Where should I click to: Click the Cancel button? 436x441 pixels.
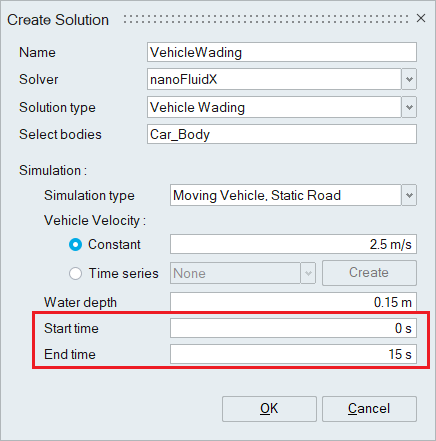pyautogui.click(x=369, y=409)
